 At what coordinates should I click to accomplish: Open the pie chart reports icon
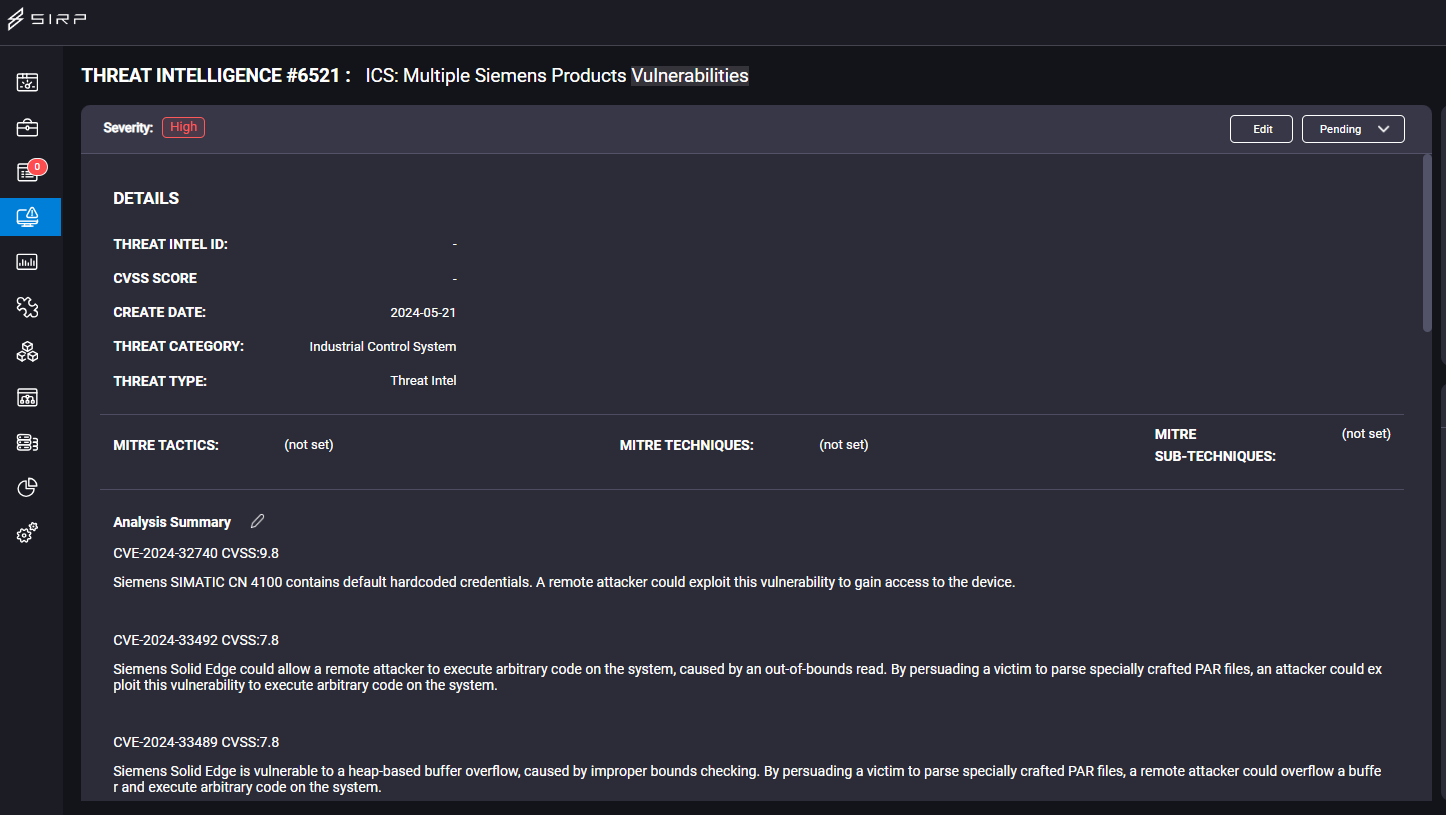[27, 488]
